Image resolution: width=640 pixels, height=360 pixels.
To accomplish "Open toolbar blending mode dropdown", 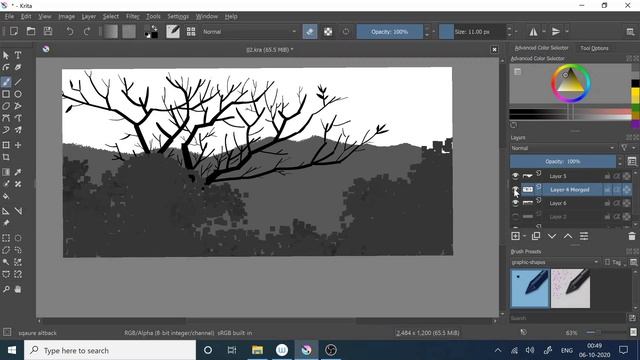I will coord(249,31).
